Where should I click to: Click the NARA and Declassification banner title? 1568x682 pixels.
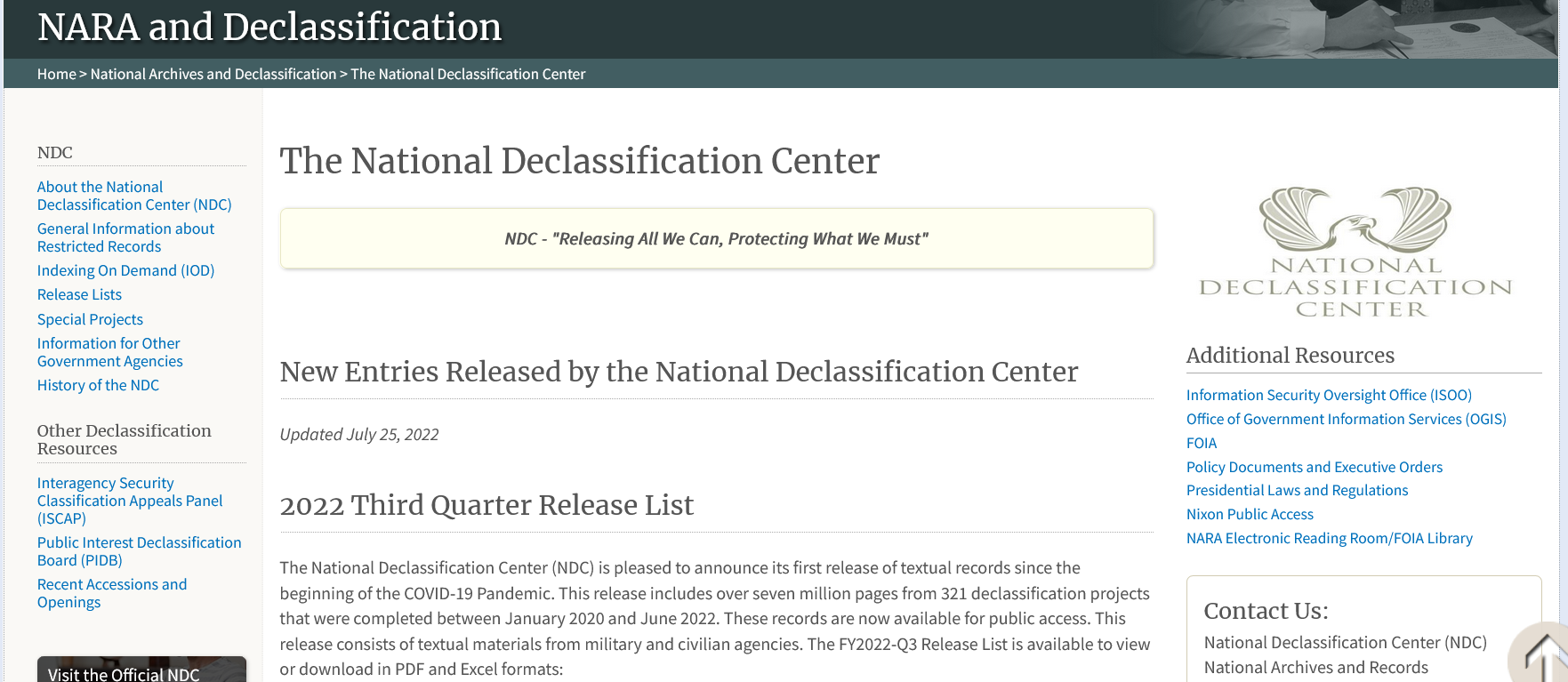[x=269, y=27]
